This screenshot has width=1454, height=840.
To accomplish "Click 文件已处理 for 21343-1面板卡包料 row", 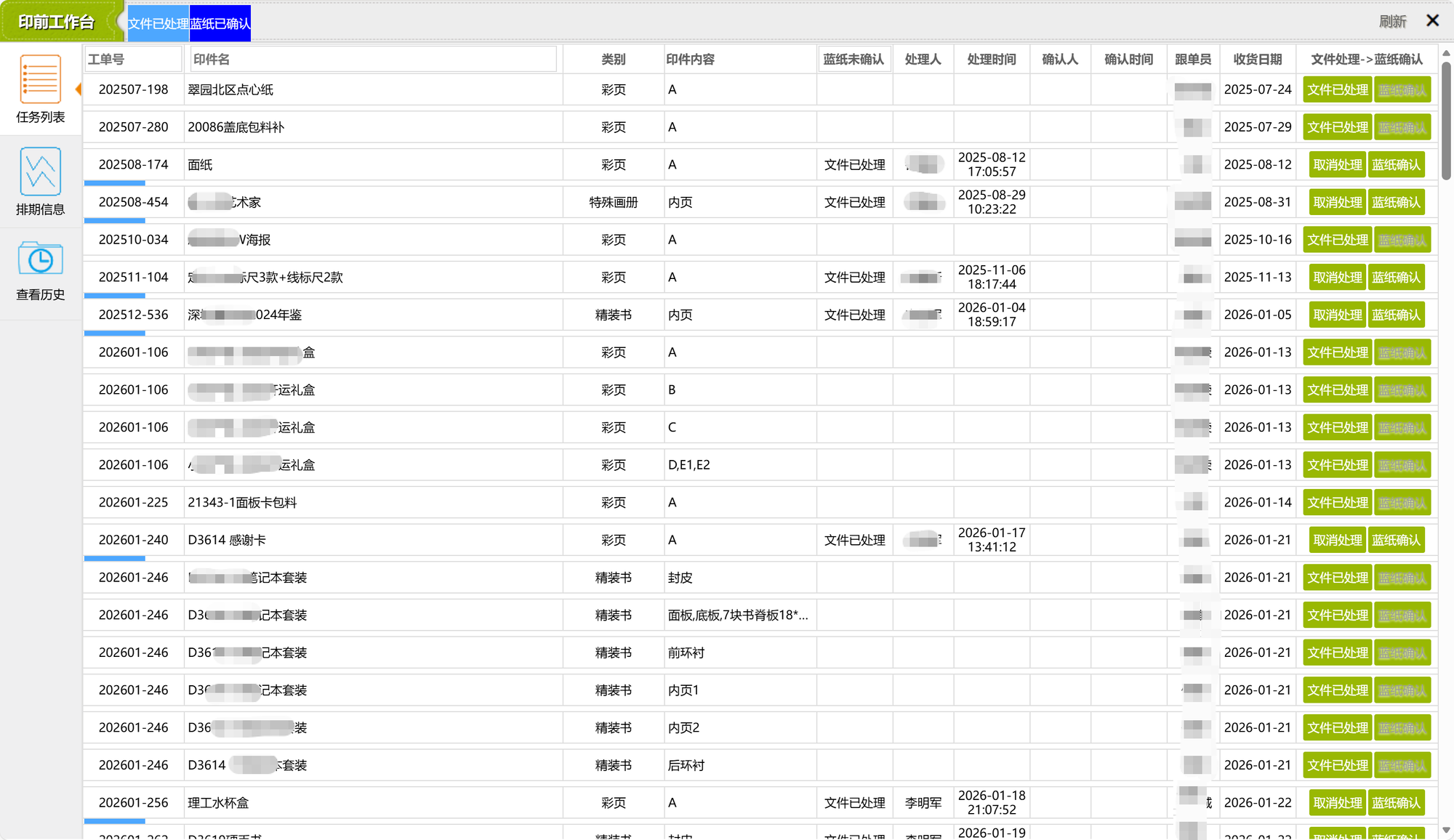I will click(1337, 503).
